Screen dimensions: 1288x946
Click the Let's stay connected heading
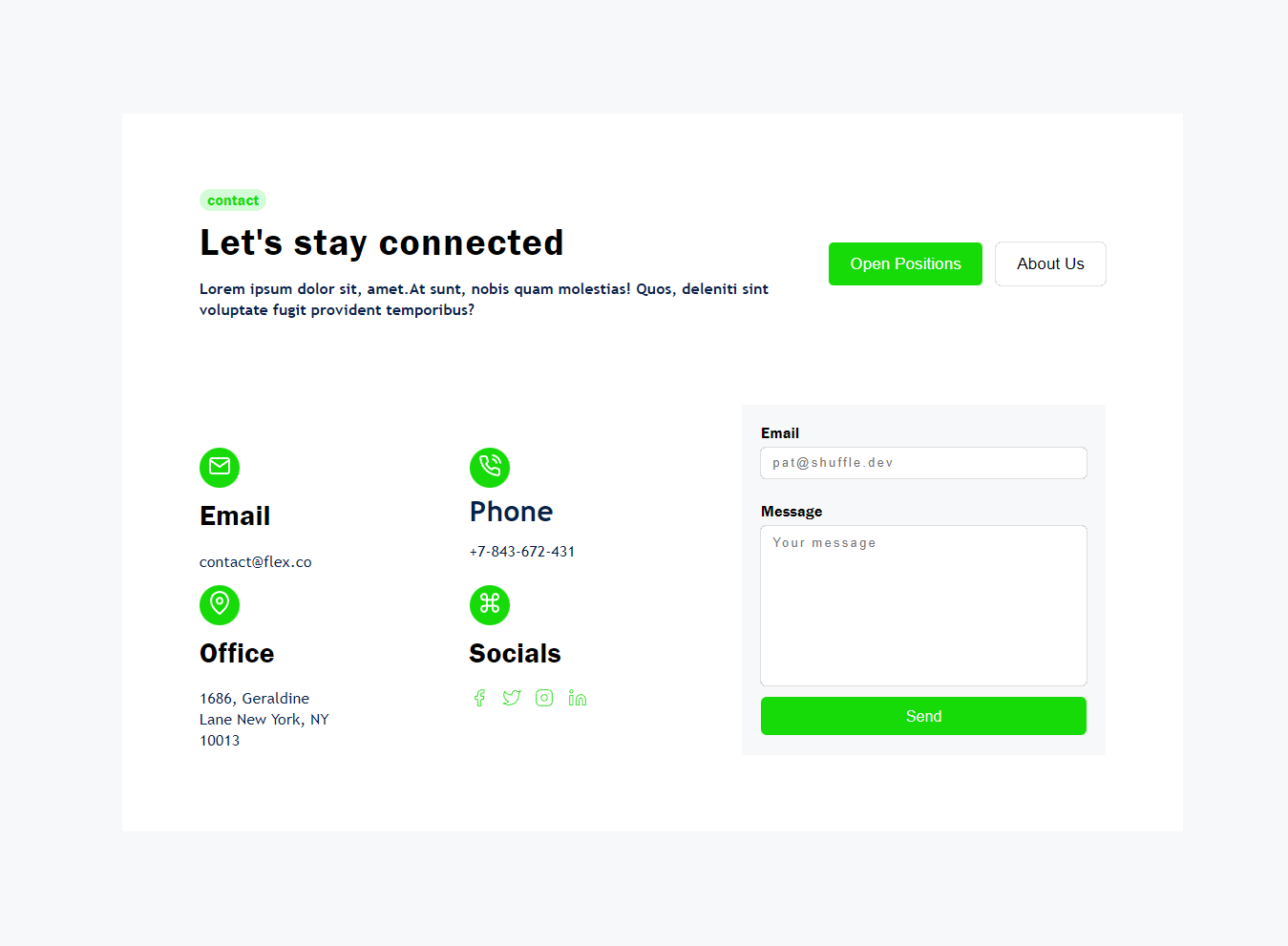tap(382, 242)
